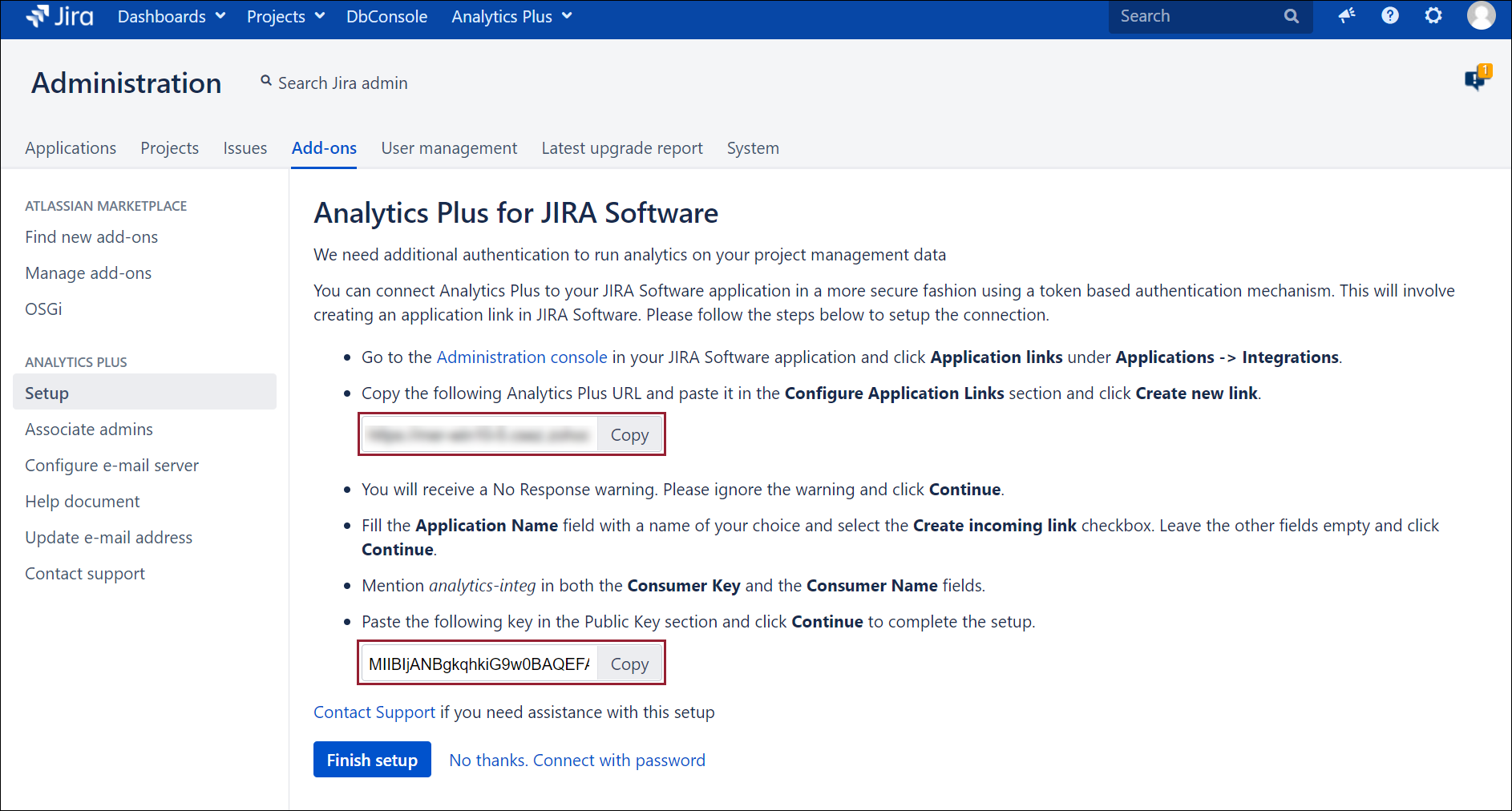The height and width of the screenshot is (811, 1512).
Task: Click the Search Jira admin magnifier icon
Action: [266, 81]
